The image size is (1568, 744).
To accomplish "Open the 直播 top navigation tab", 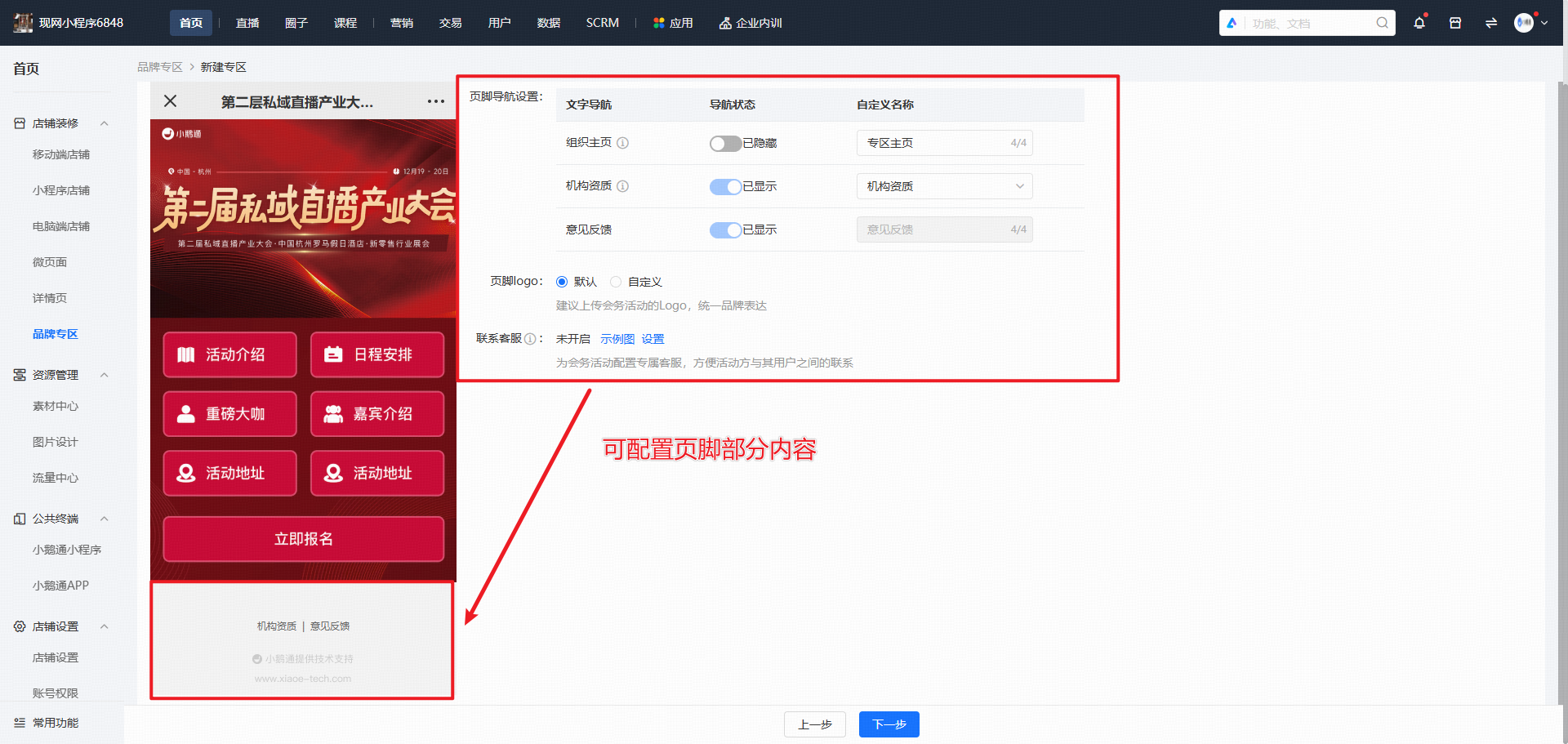I will (247, 23).
